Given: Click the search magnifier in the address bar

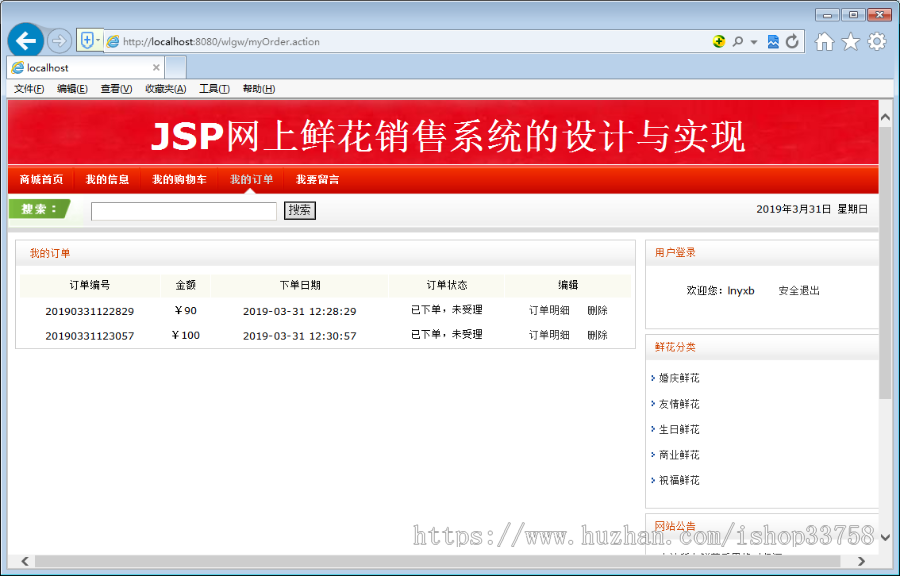Looking at the screenshot, I should (738, 41).
